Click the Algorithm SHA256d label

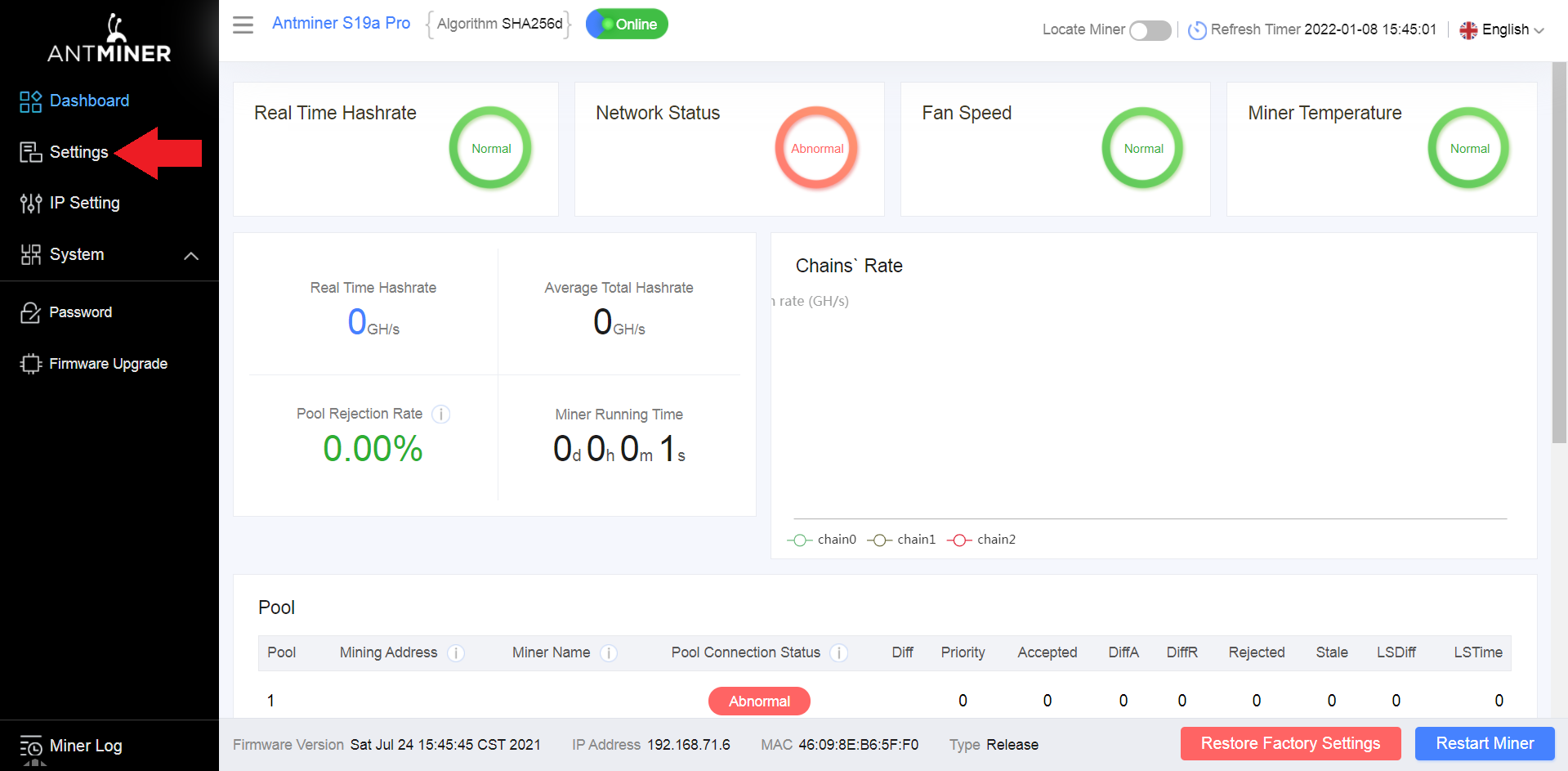click(499, 24)
